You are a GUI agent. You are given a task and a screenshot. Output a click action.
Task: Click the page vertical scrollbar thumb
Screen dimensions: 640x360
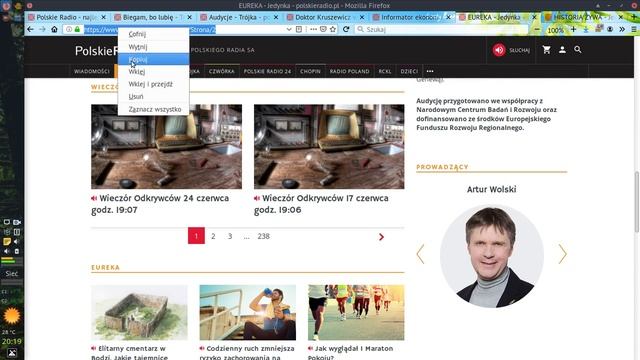(636, 202)
